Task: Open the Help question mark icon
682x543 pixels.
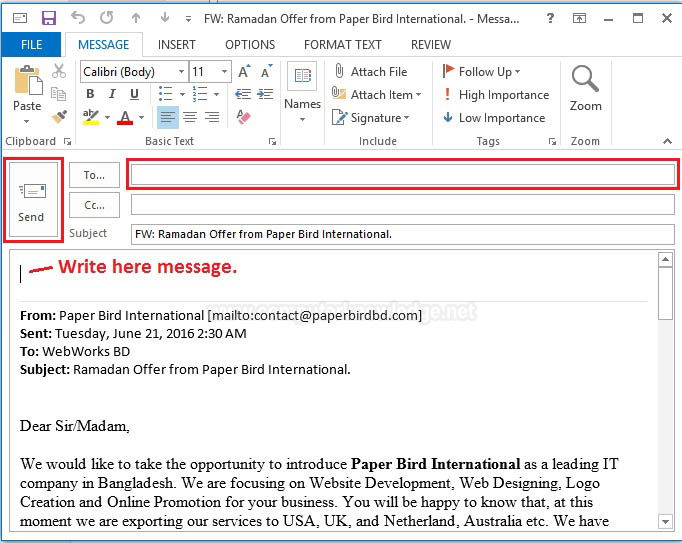Action: pyautogui.click(x=550, y=18)
